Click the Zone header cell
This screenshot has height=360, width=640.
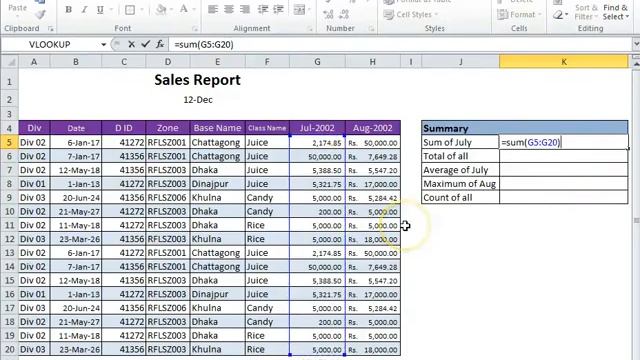168,128
